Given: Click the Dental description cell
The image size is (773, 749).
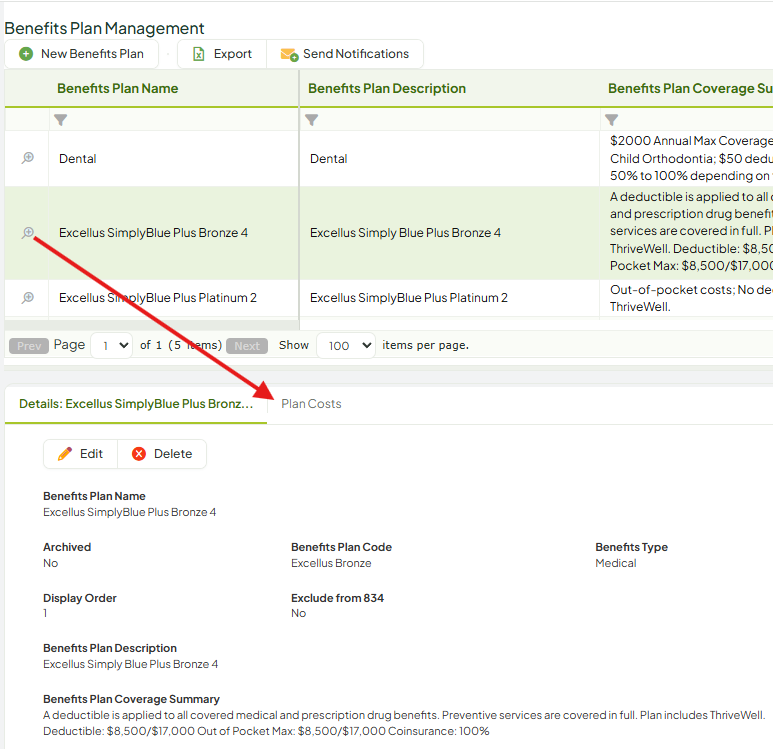Looking at the screenshot, I should pyautogui.click(x=449, y=159).
